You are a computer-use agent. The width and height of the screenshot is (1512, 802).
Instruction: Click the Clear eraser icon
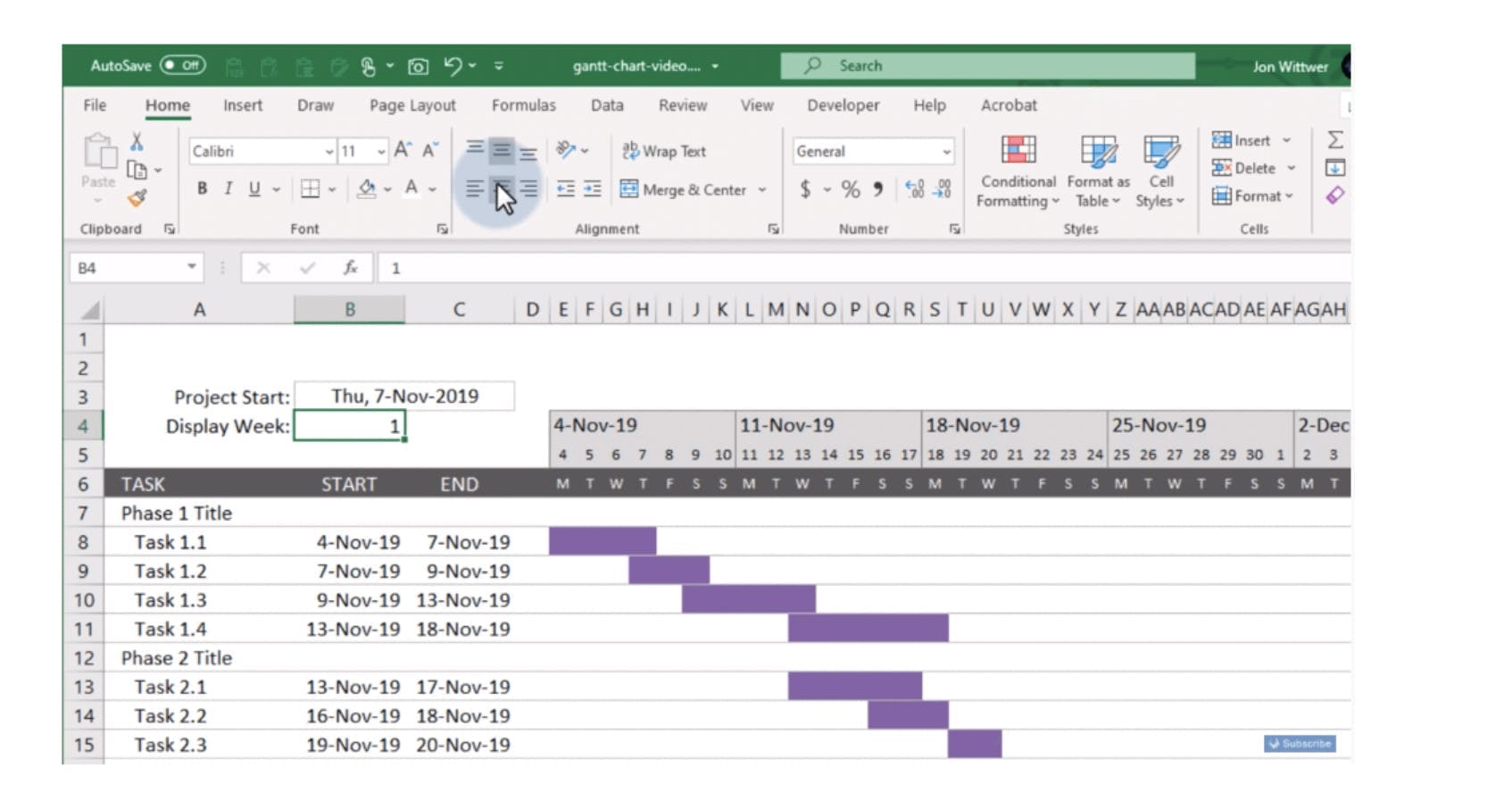[x=1335, y=196]
